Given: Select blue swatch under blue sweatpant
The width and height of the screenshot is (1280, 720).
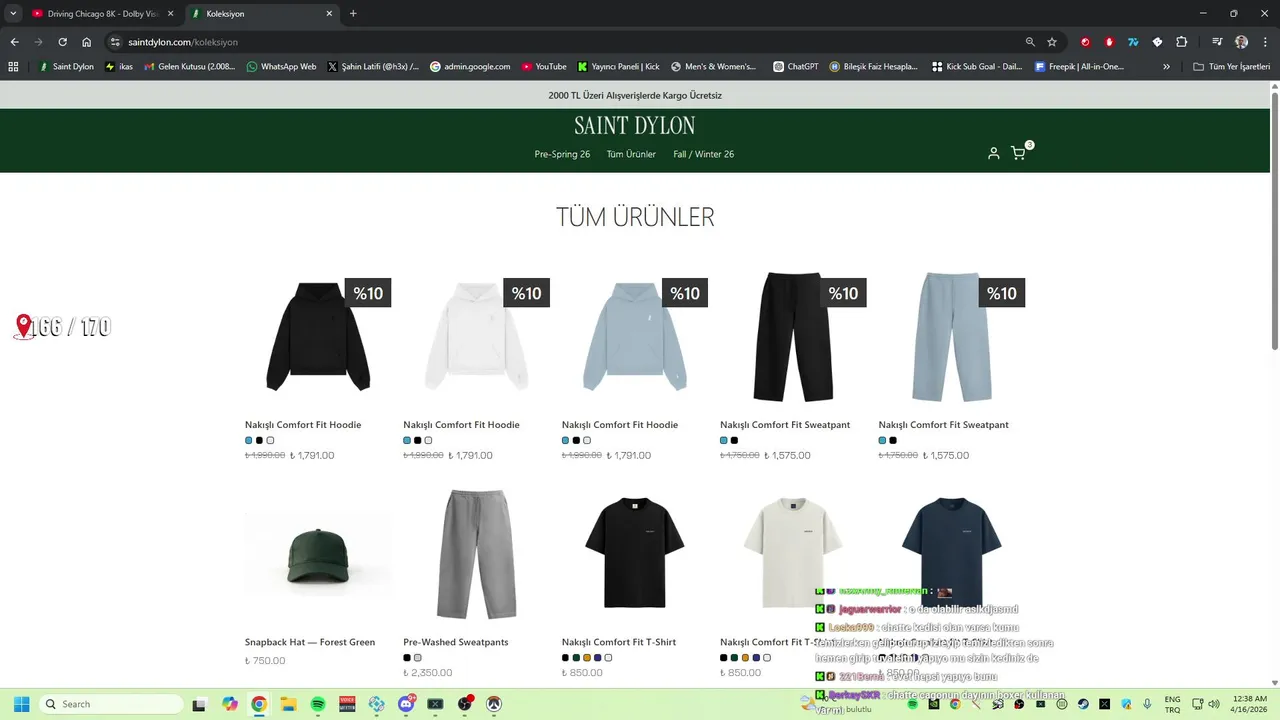Looking at the screenshot, I should click(x=882, y=440).
